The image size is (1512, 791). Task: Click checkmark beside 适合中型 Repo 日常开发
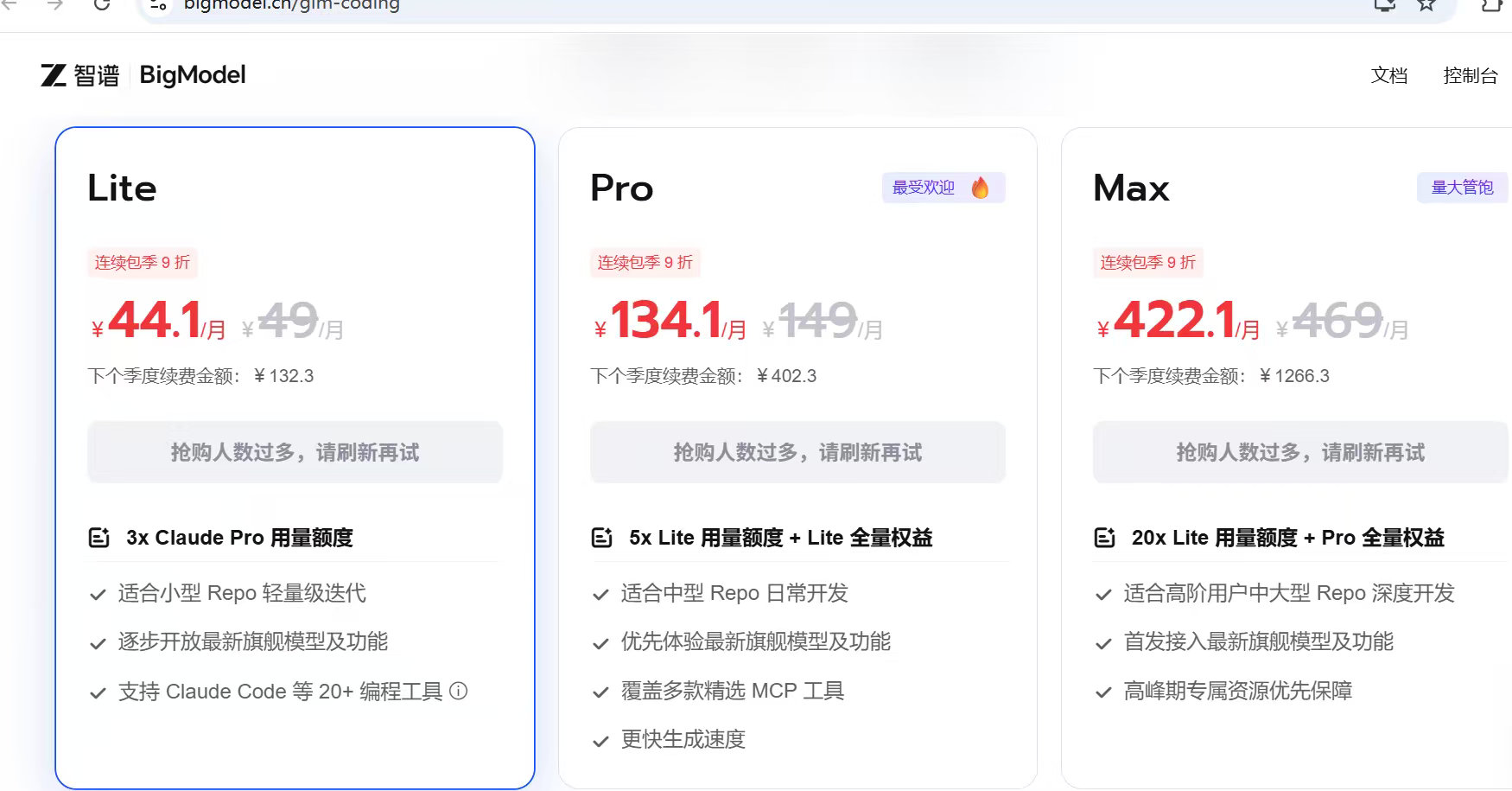tap(600, 595)
